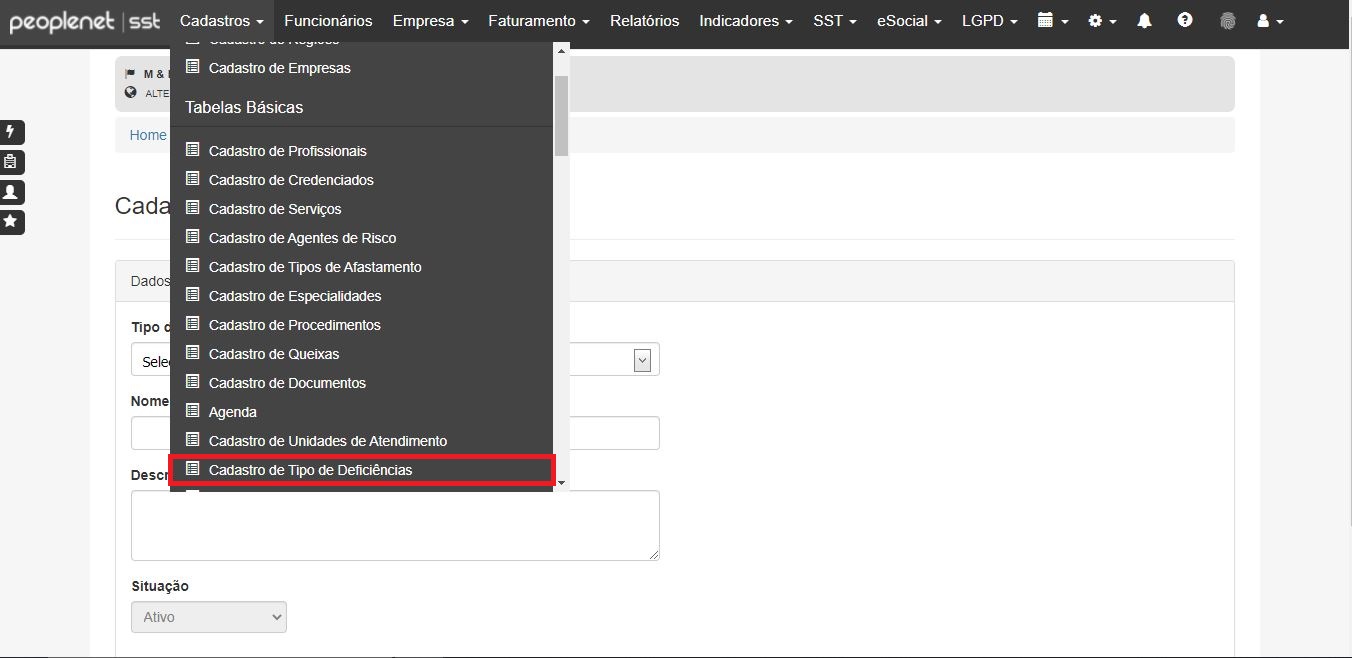Click into the description textarea

395,525
